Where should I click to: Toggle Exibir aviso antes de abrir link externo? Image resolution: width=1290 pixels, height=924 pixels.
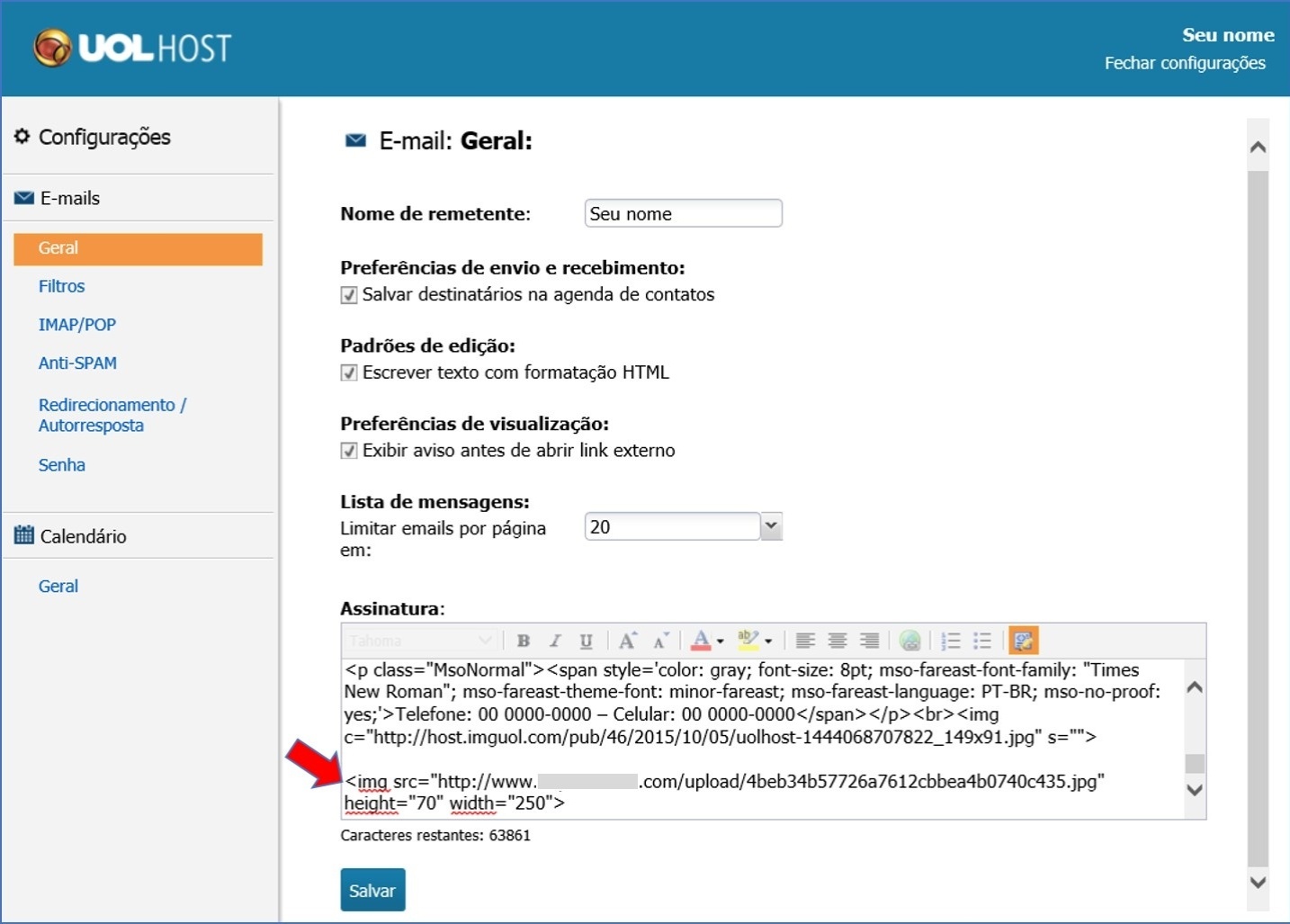coord(349,451)
